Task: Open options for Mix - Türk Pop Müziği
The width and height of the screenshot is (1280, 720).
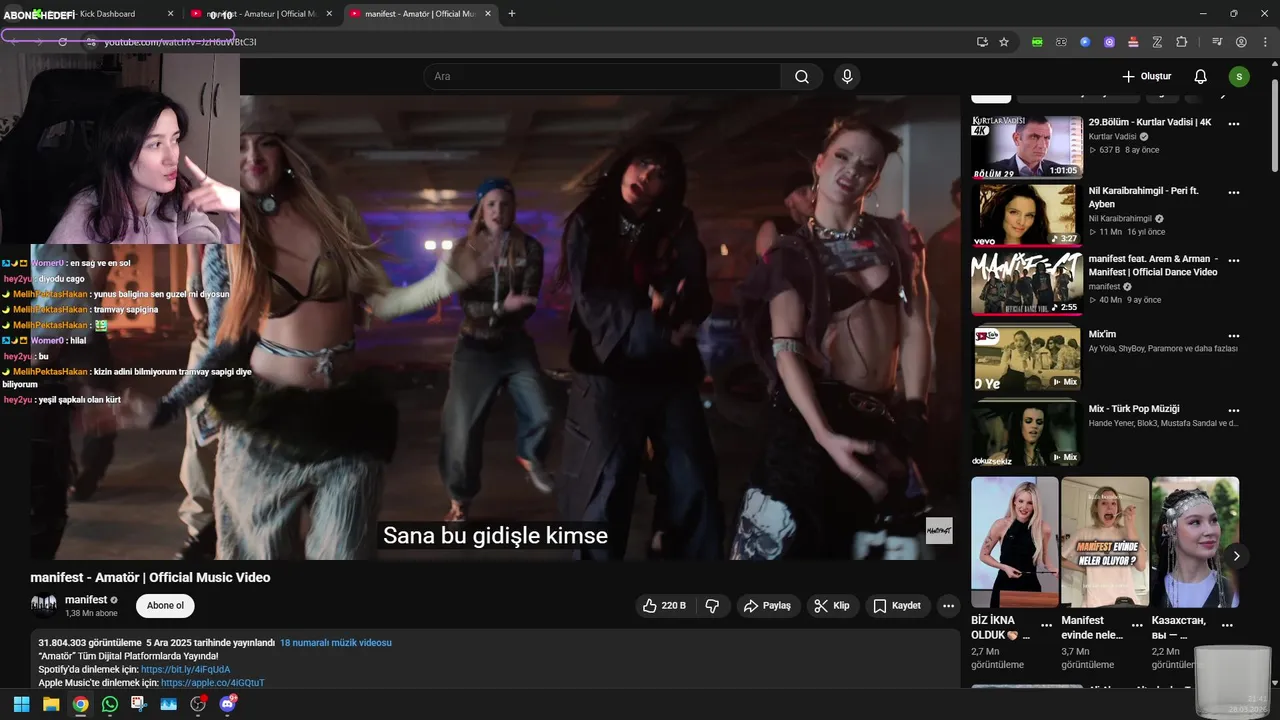Action: (x=1234, y=410)
